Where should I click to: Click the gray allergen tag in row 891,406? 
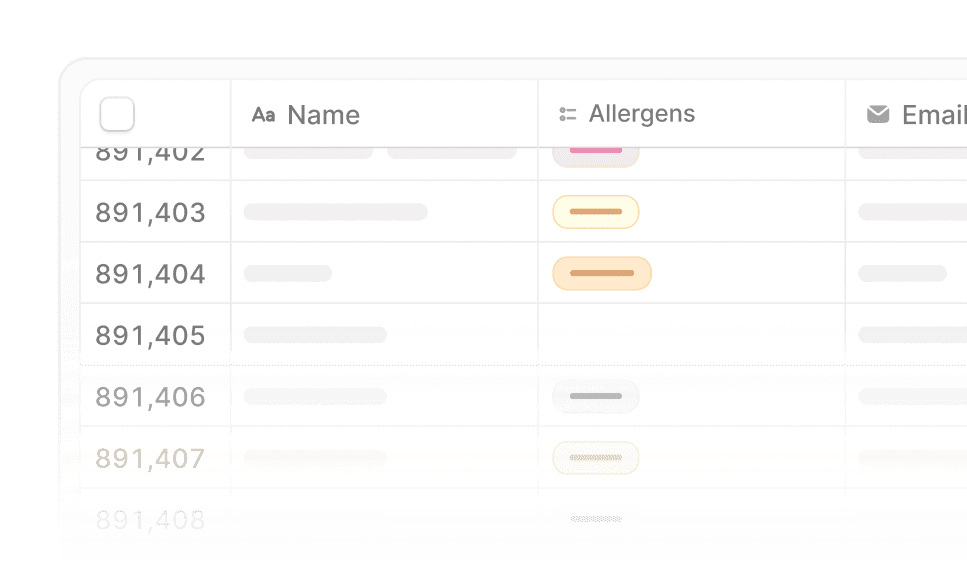596,397
